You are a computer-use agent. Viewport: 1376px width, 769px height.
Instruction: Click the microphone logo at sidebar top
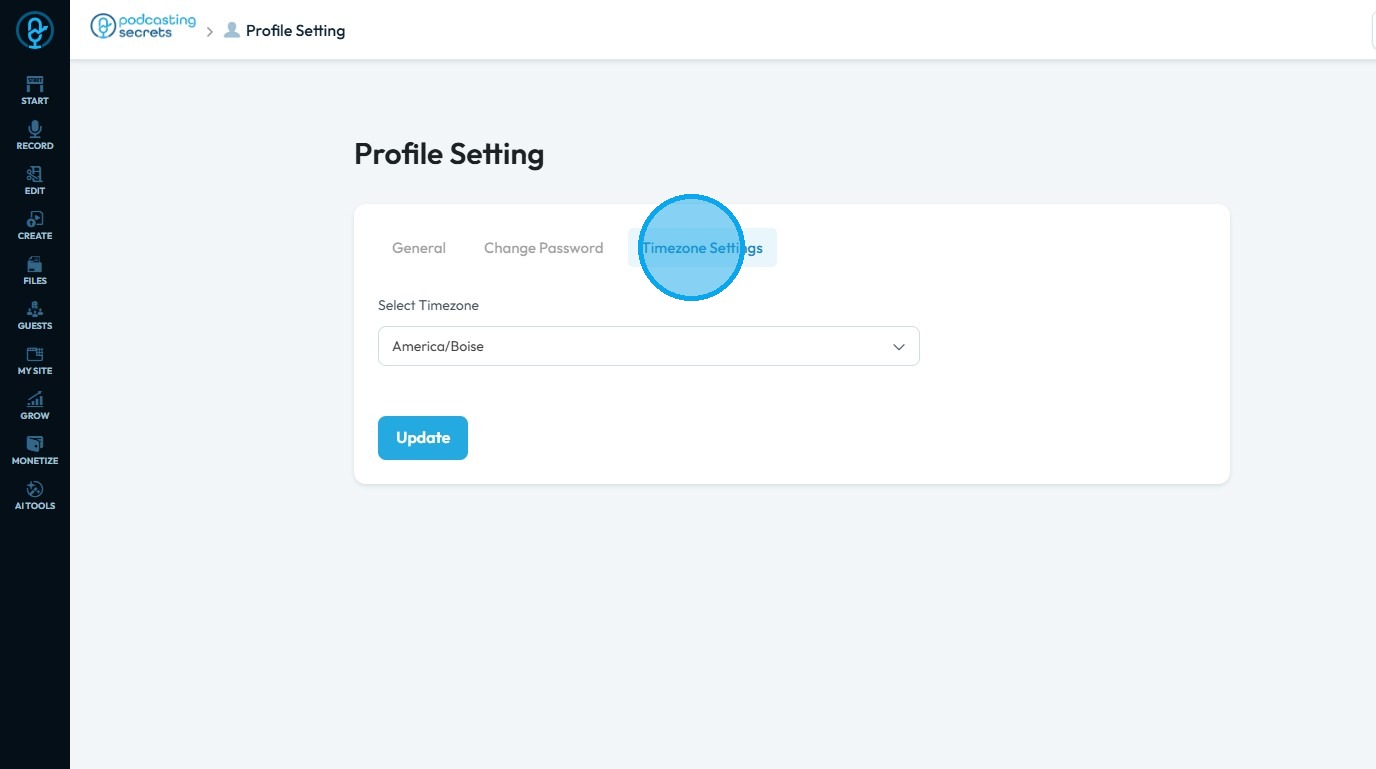[35, 31]
